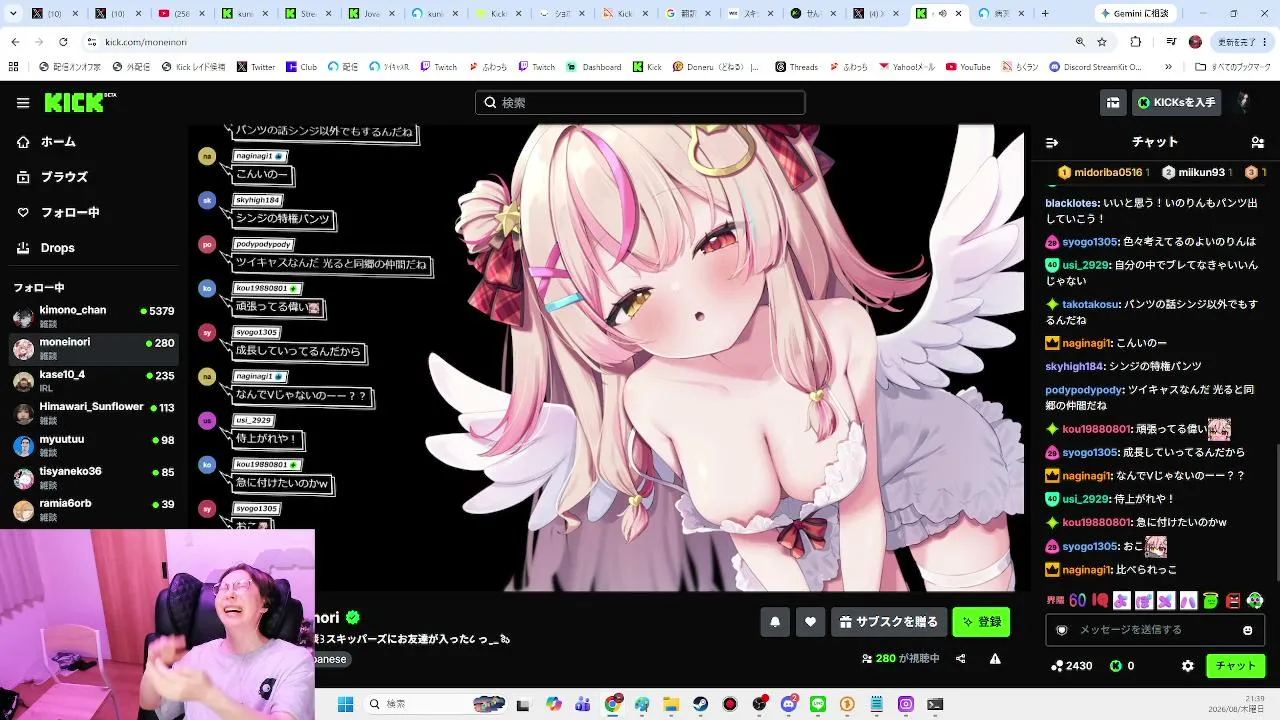
Task: Report the stream with warning triangle icon
Action: point(995,659)
